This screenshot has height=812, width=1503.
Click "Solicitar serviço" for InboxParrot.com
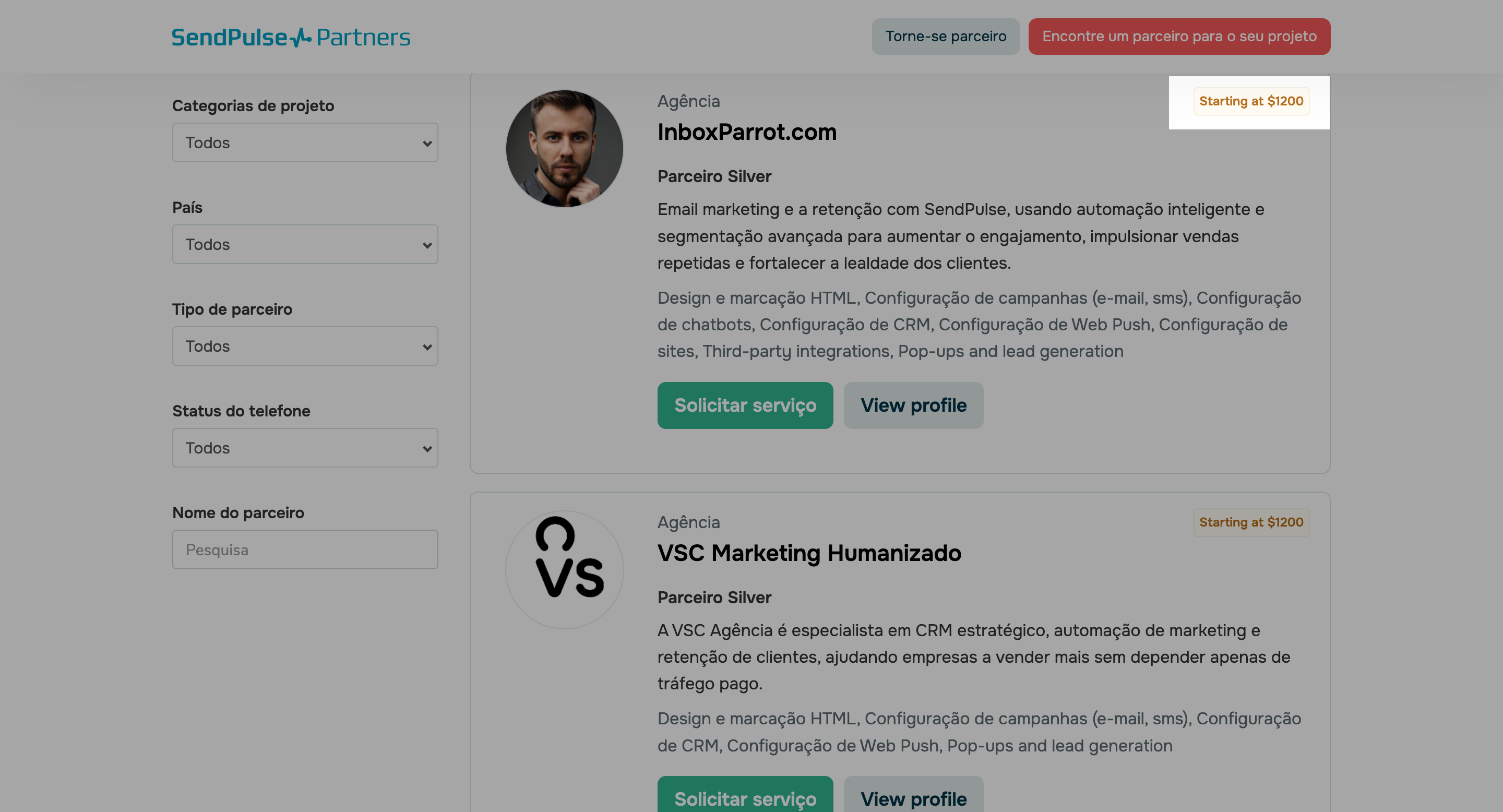tap(745, 405)
